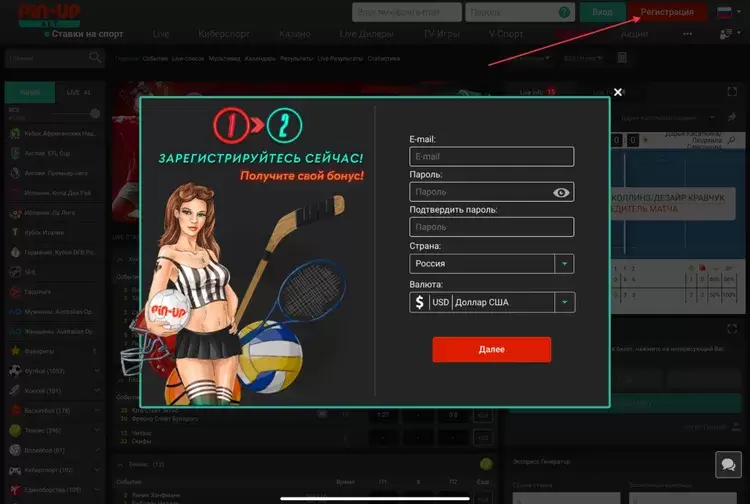
Task: Expand the Футбол (1053) chevron
Action: point(97,371)
